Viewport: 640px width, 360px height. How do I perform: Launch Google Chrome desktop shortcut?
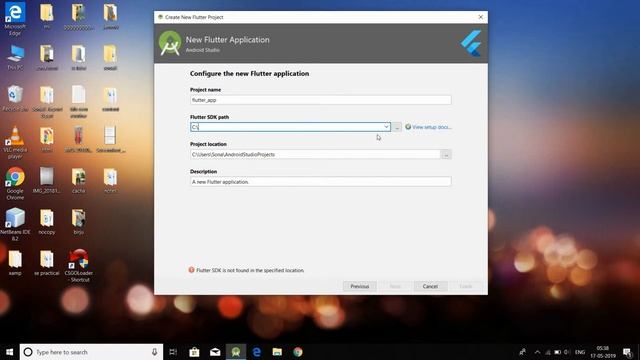(15, 183)
